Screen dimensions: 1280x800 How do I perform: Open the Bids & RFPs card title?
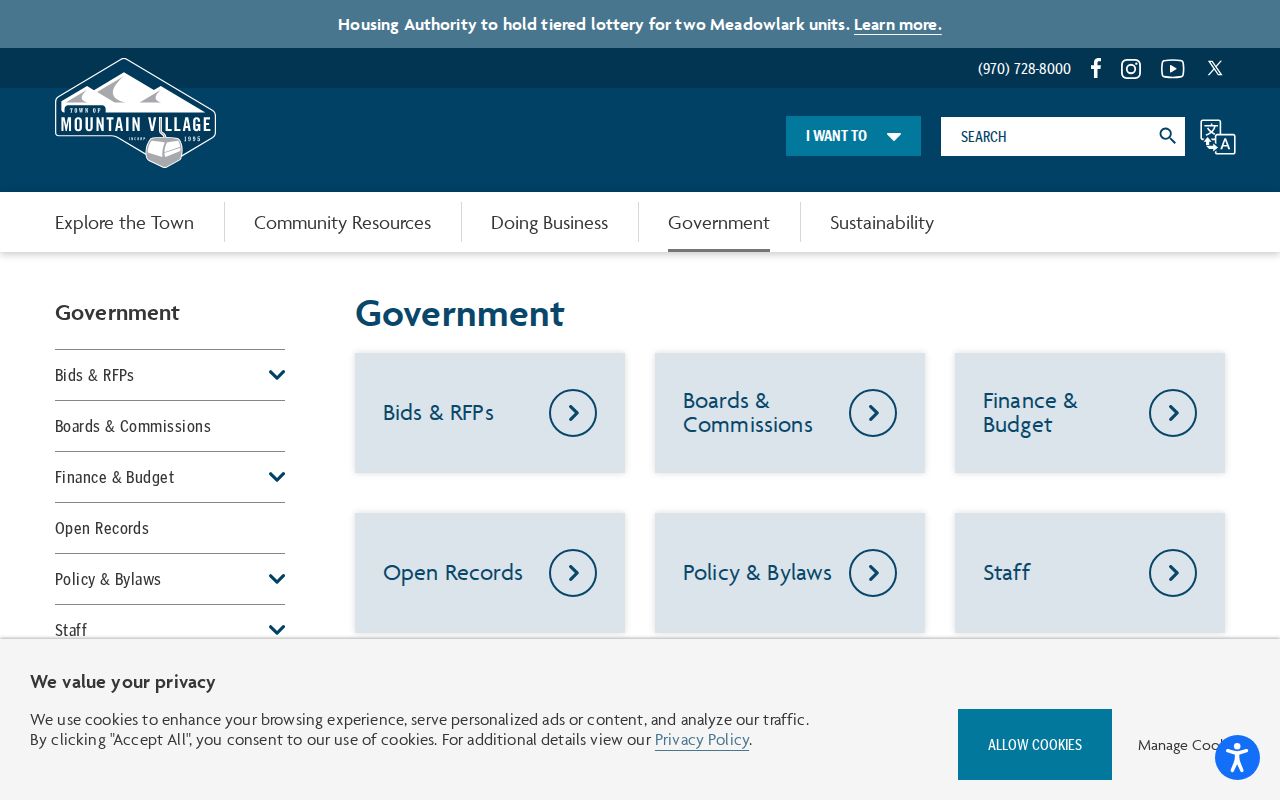[x=438, y=413]
